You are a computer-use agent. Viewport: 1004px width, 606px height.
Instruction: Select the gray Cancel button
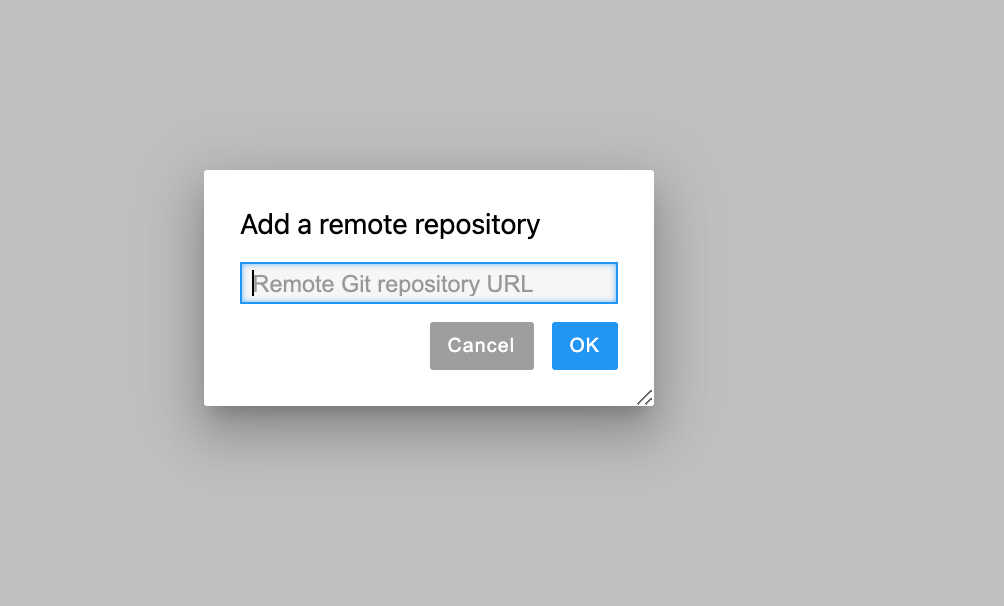coord(482,346)
